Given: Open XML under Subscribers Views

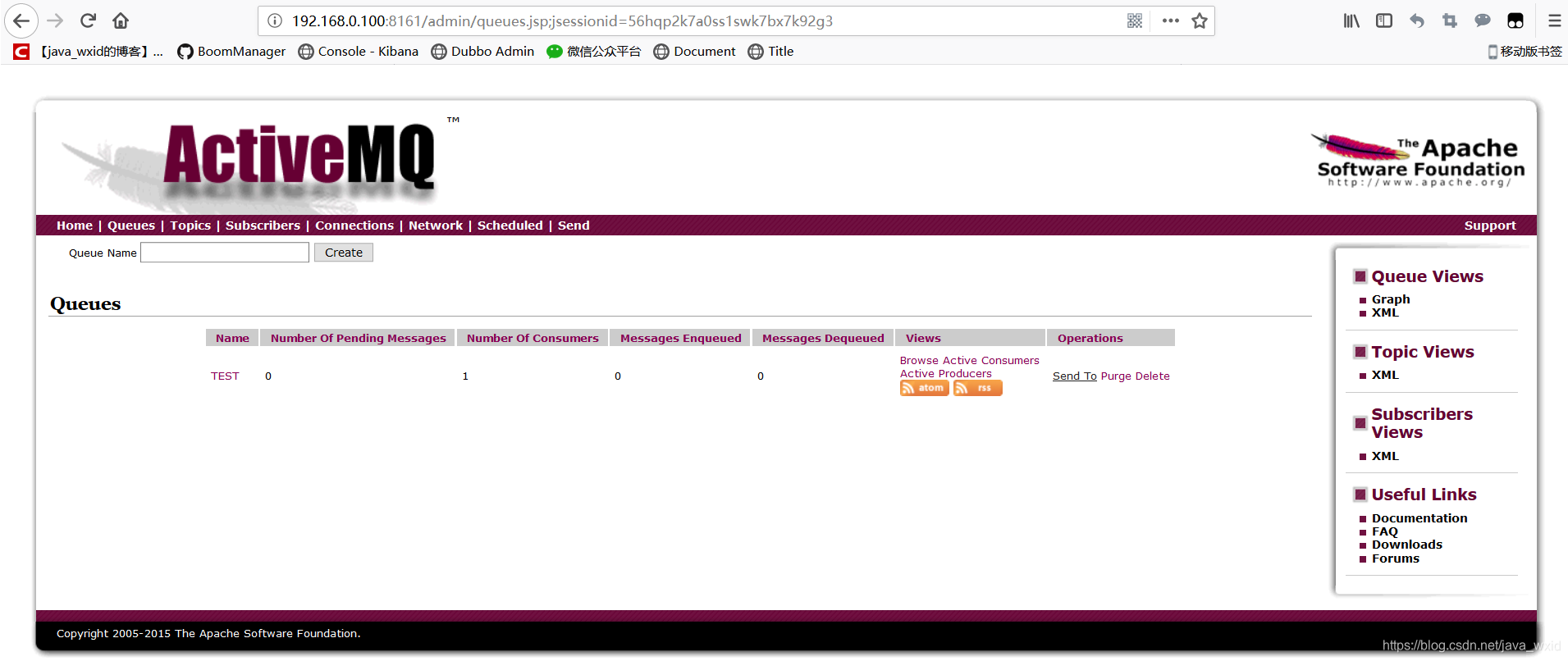Looking at the screenshot, I should click(1385, 456).
